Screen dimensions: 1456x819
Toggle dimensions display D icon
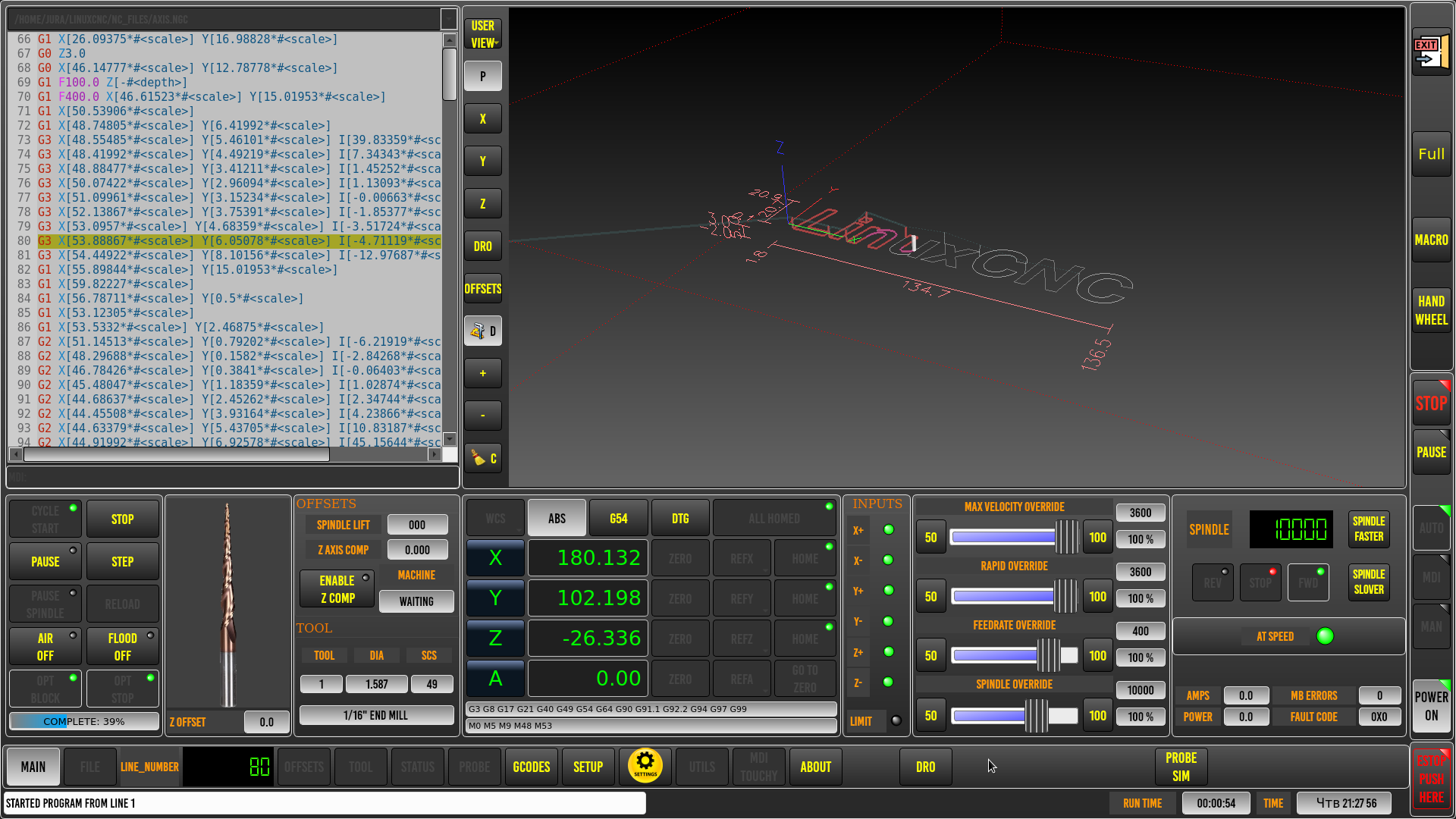483,331
